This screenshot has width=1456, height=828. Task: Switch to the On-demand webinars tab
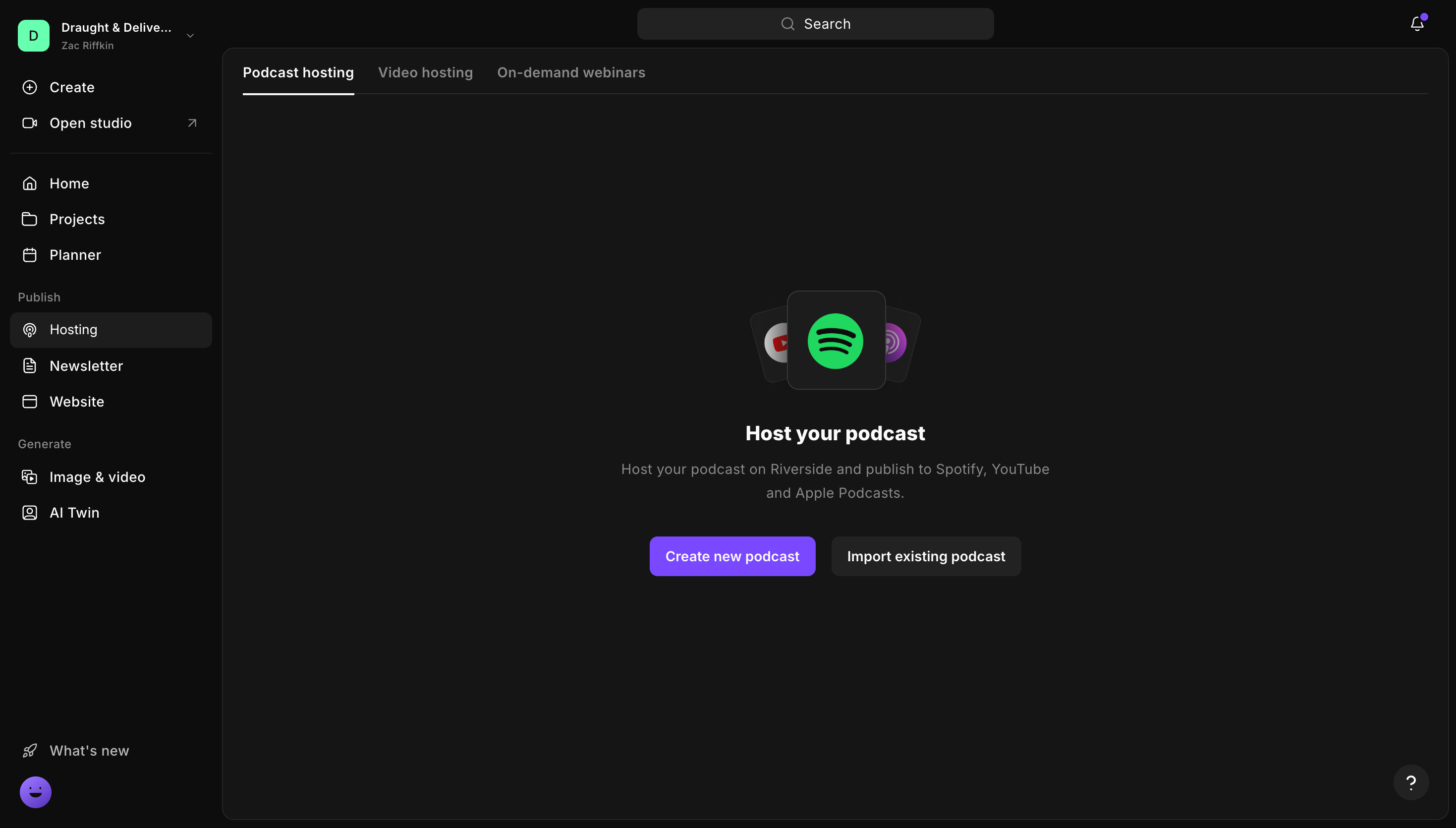tap(571, 73)
